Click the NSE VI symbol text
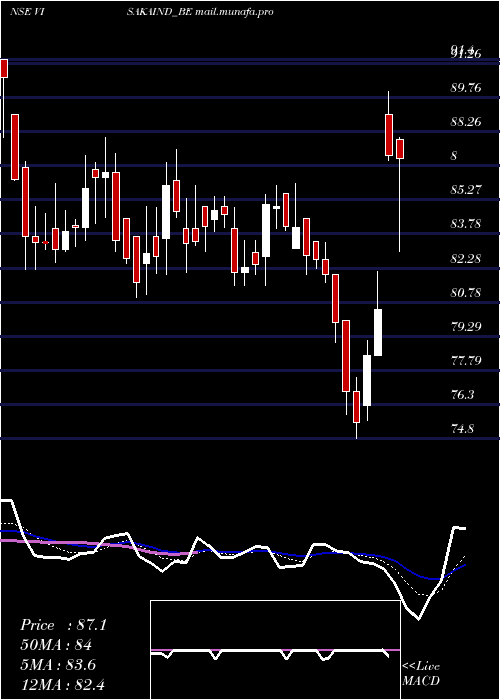Screen dimensions: 500x700 coord(26,12)
